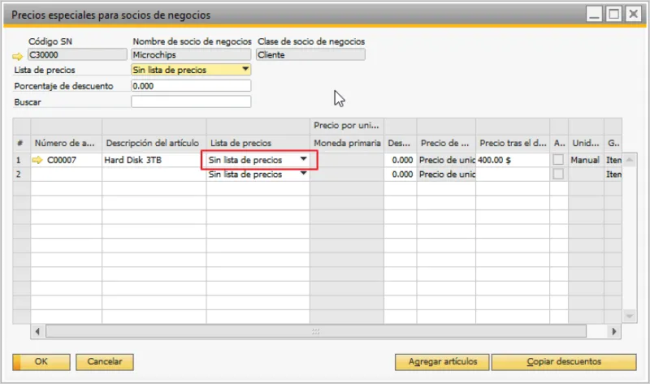650x384 pixels.
Task: Click the golden link arrow beside Código SN
Action: [17, 56]
